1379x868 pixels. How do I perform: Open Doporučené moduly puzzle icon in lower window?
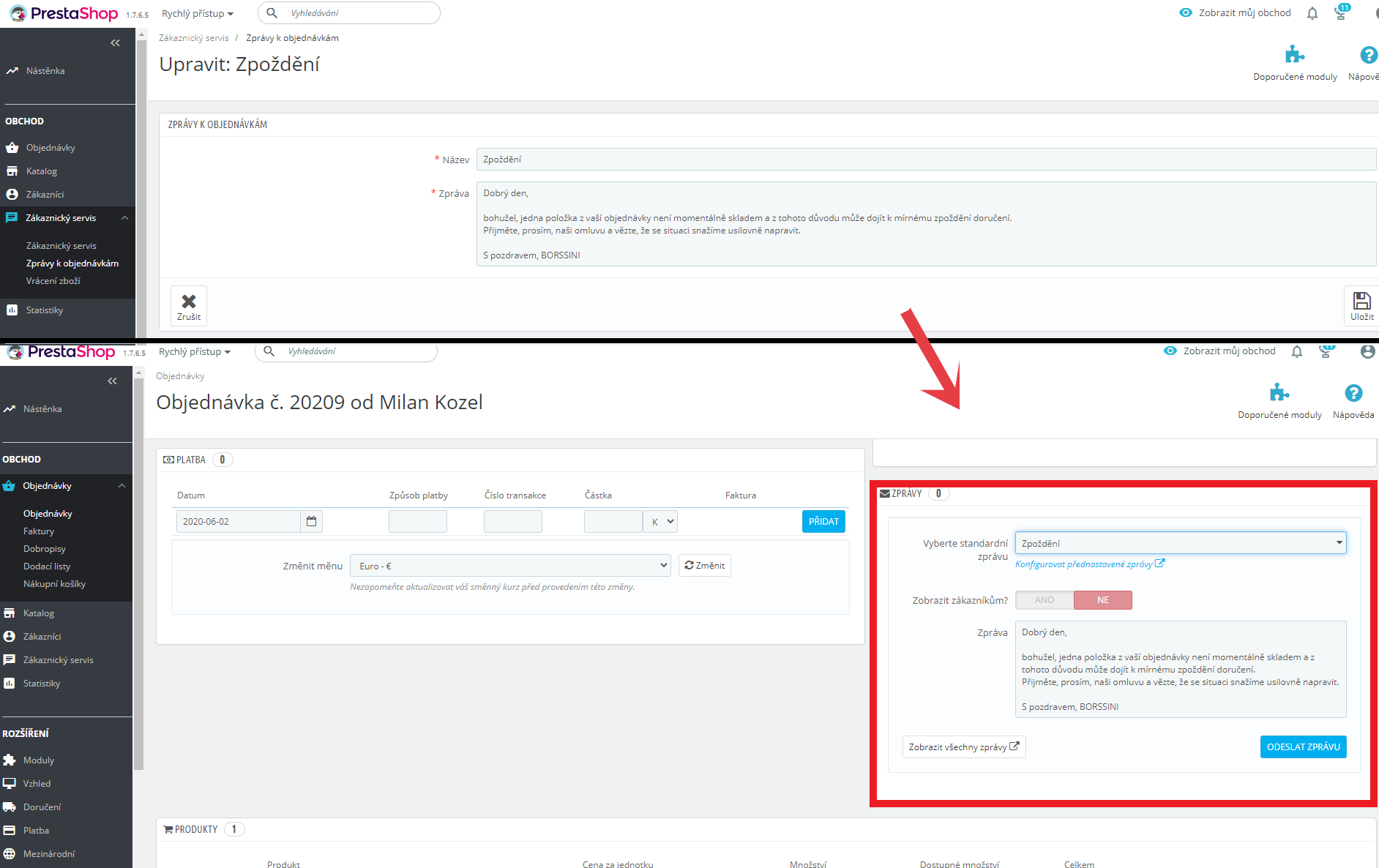tap(1279, 392)
